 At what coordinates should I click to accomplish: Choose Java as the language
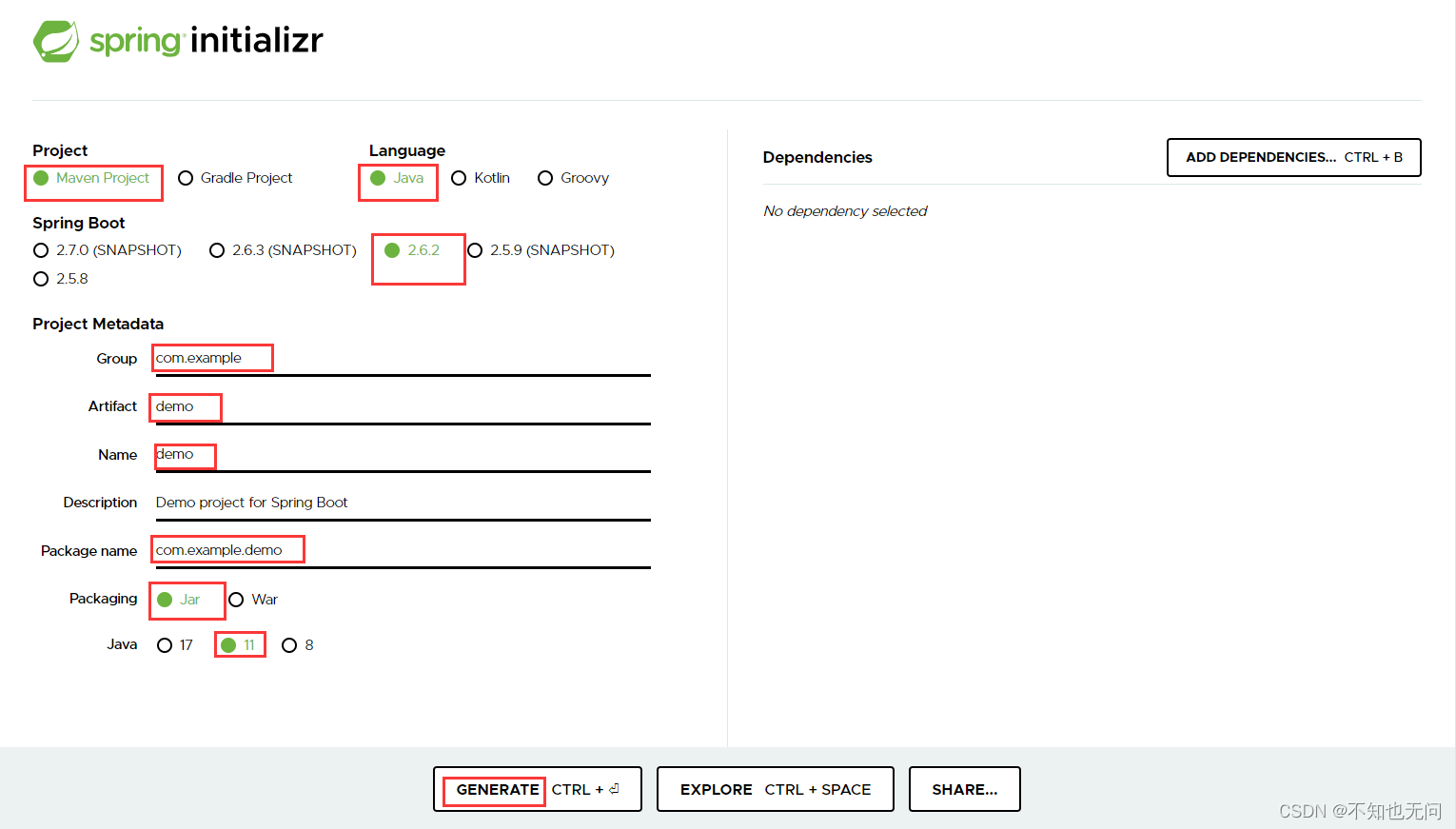[x=397, y=178]
